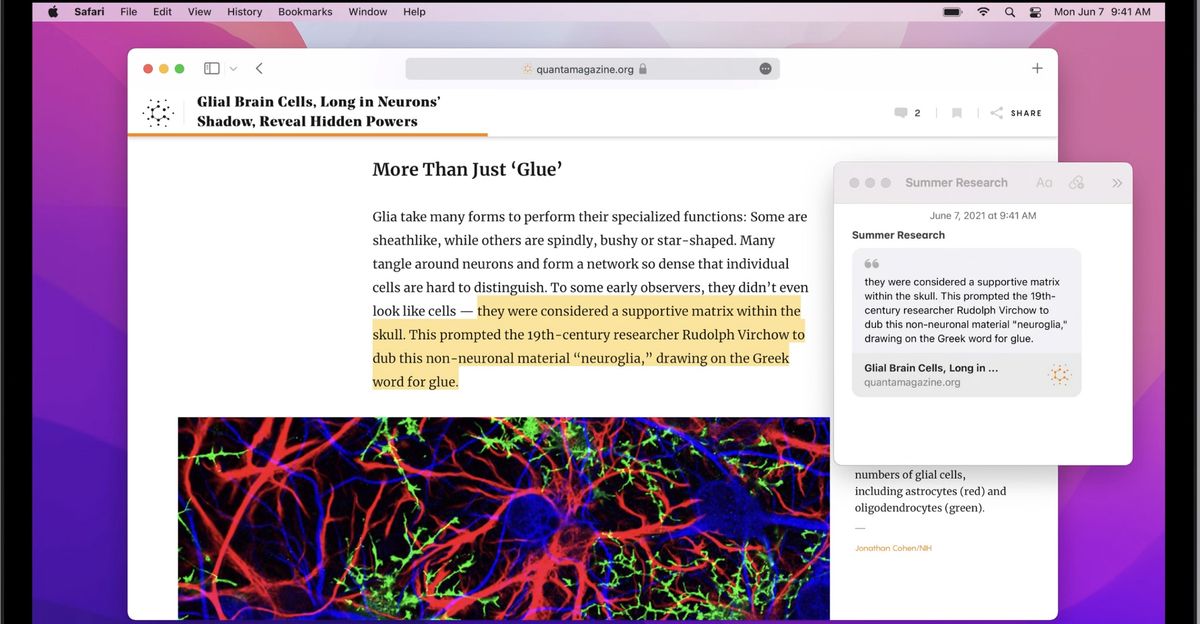Click the SHARE label in the article header
Image resolution: width=1200 pixels, height=624 pixels.
pyautogui.click(x=1024, y=112)
